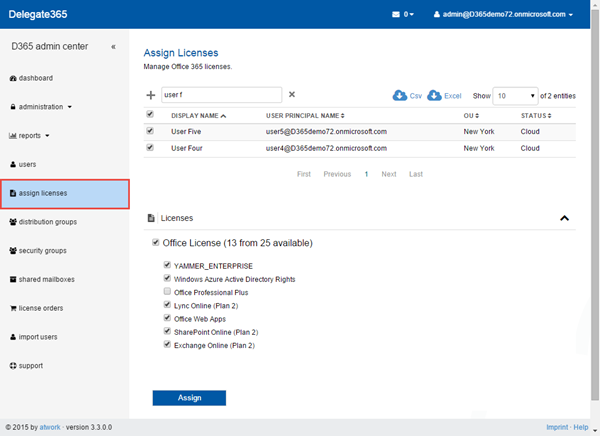This screenshot has height=436, width=600.
Task: Toggle the YAMMER_ENTERPRISE license checkbox
Action: (167, 266)
